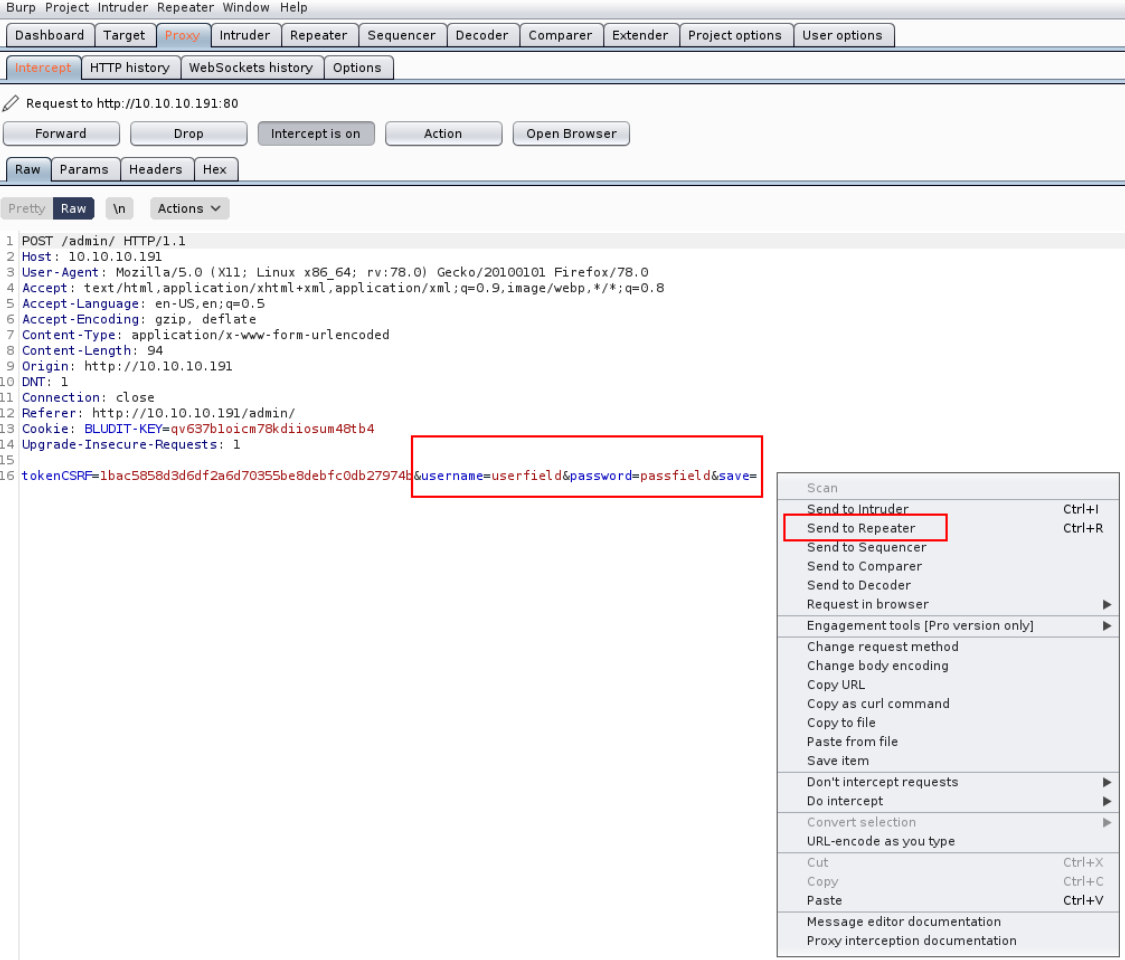Forward the intercepted request
Image resolution: width=1125 pixels, height=960 pixels.
coord(61,133)
